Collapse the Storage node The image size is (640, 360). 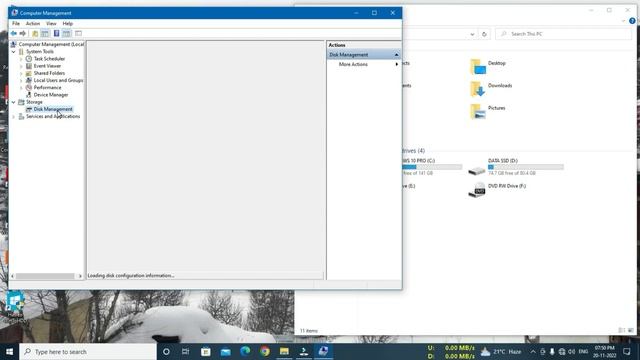[13, 102]
